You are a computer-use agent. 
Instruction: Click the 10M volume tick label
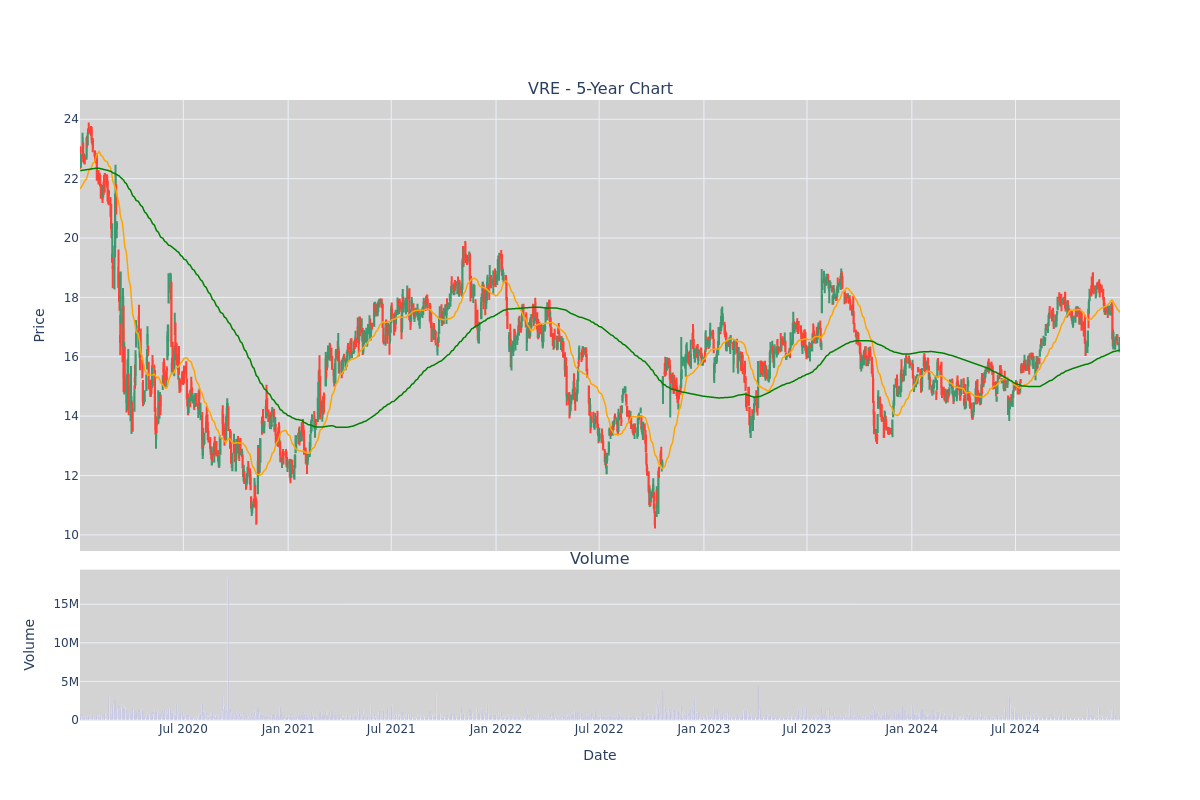tap(66, 643)
